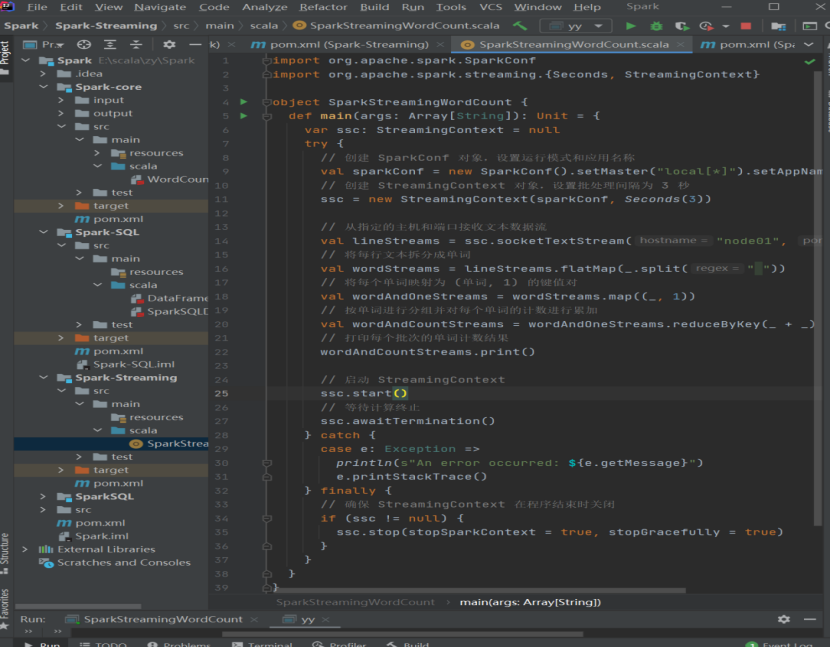
Task: Click scala in the navigation breadcrumb
Action: point(264,25)
